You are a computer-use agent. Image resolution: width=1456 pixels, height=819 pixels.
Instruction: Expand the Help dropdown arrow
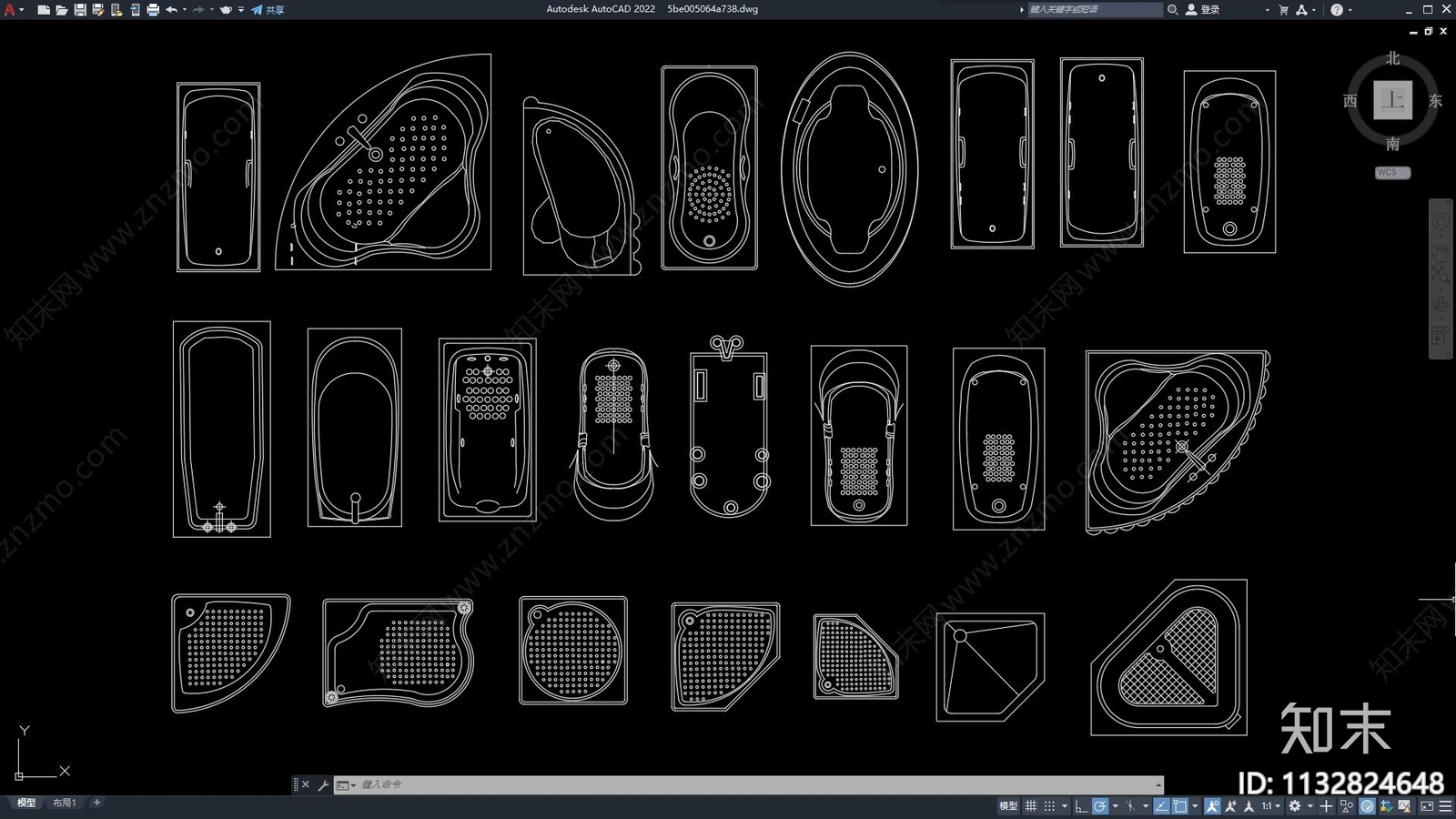(x=1350, y=10)
